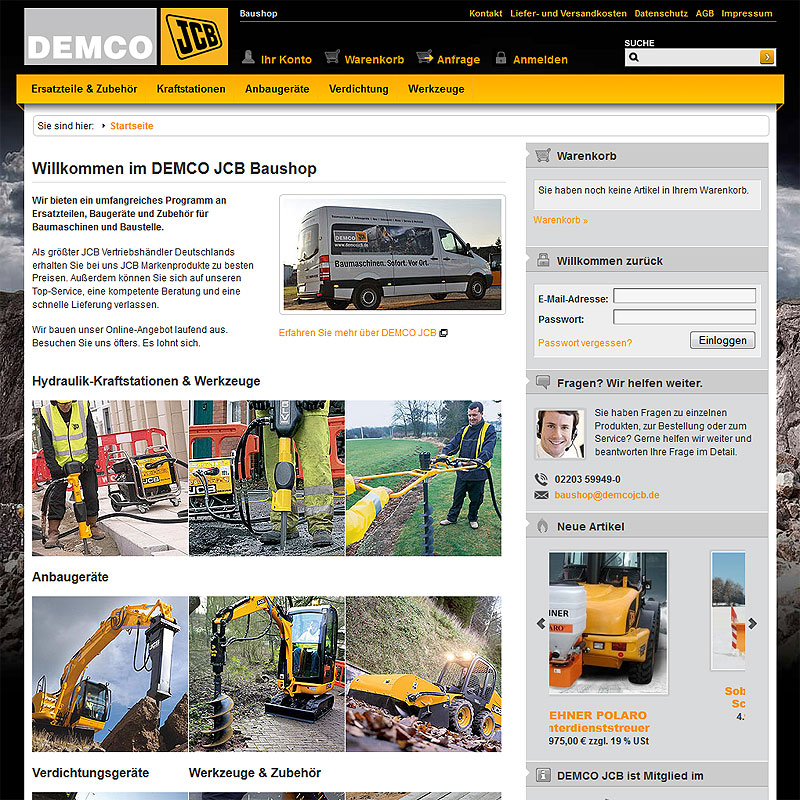This screenshot has width=800, height=800.
Task: Click the Verdichtungsgeräte heading
Action: [90, 773]
